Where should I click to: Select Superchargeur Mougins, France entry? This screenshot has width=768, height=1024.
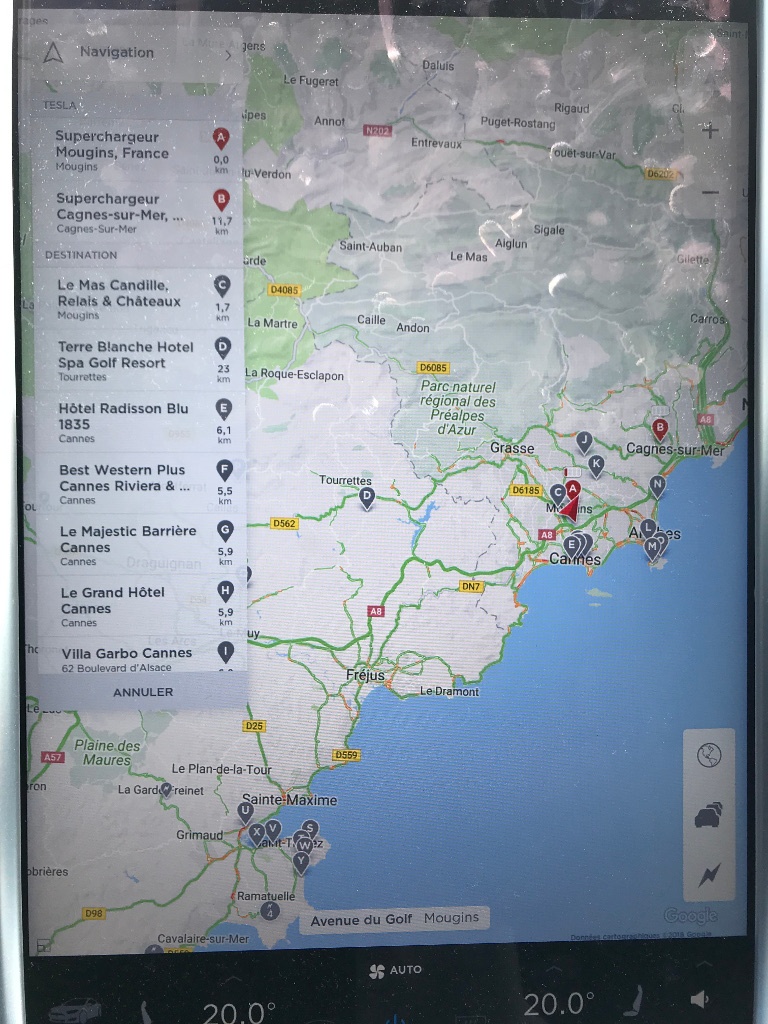tap(138, 151)
